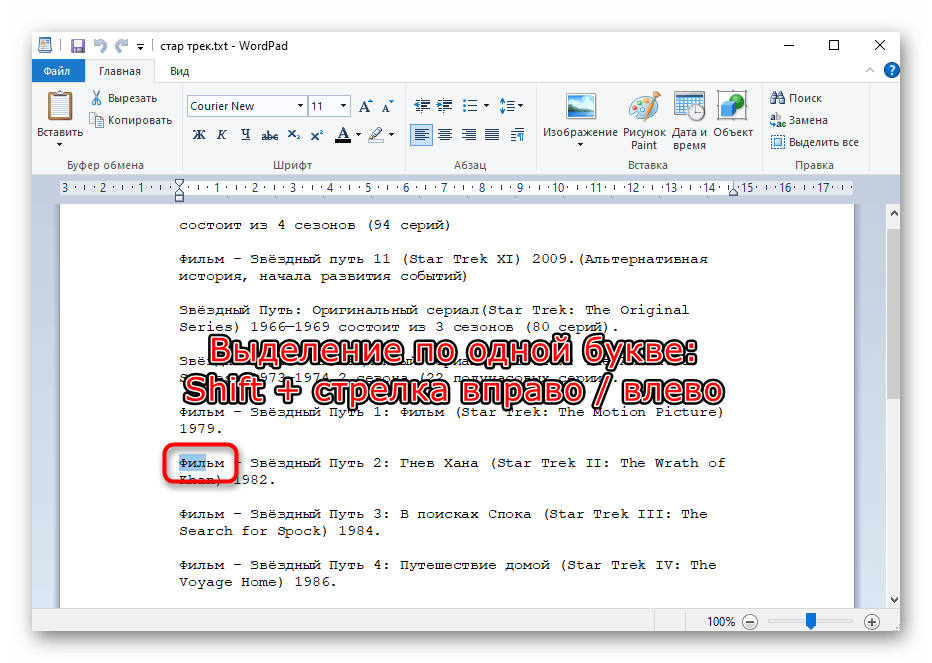Apply subscript formatting
Viewport: 932px width, 663px height.
[293, 135]
